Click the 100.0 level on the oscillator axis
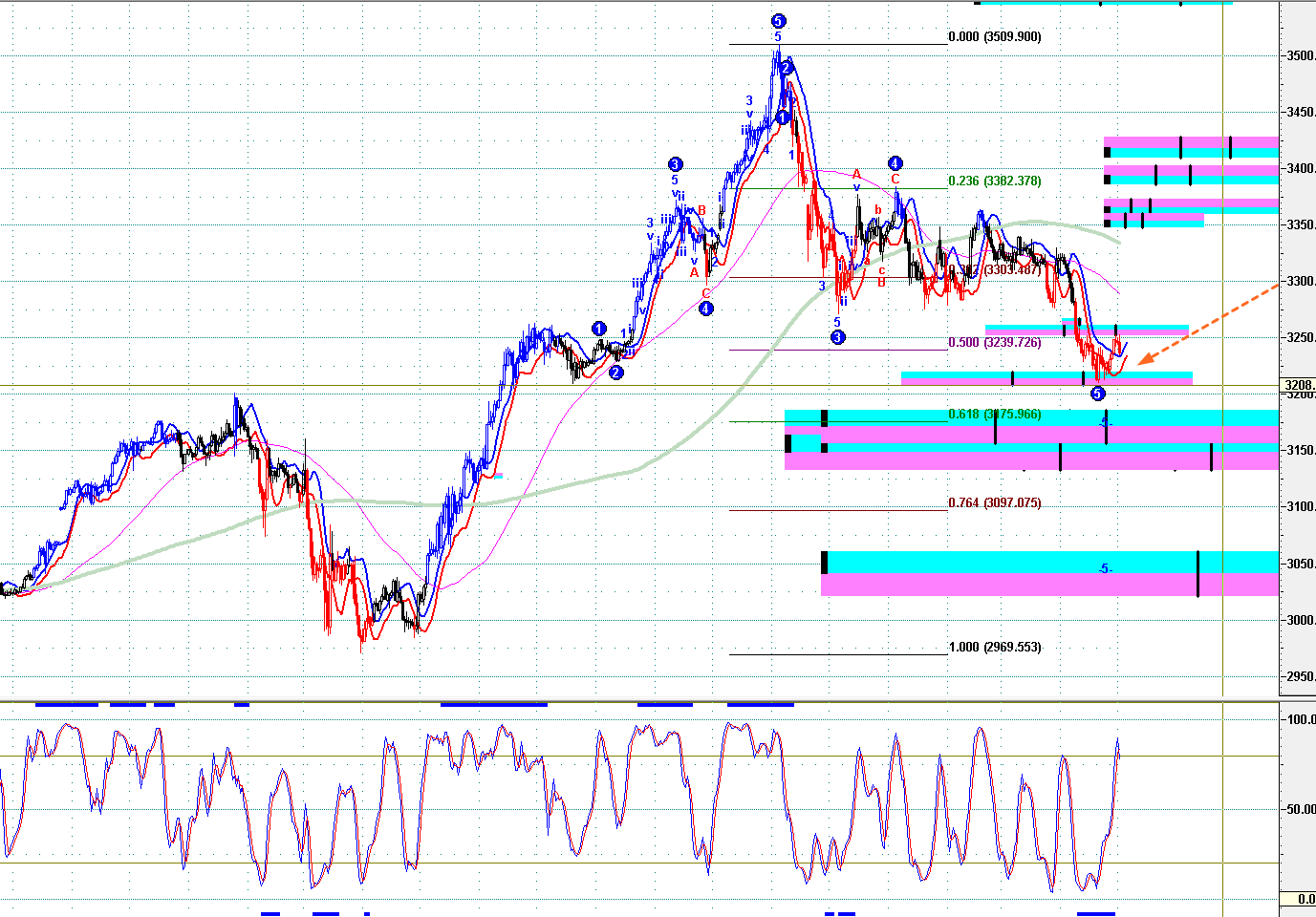This screenshot has width=1316, height=917. point(1301,719)
